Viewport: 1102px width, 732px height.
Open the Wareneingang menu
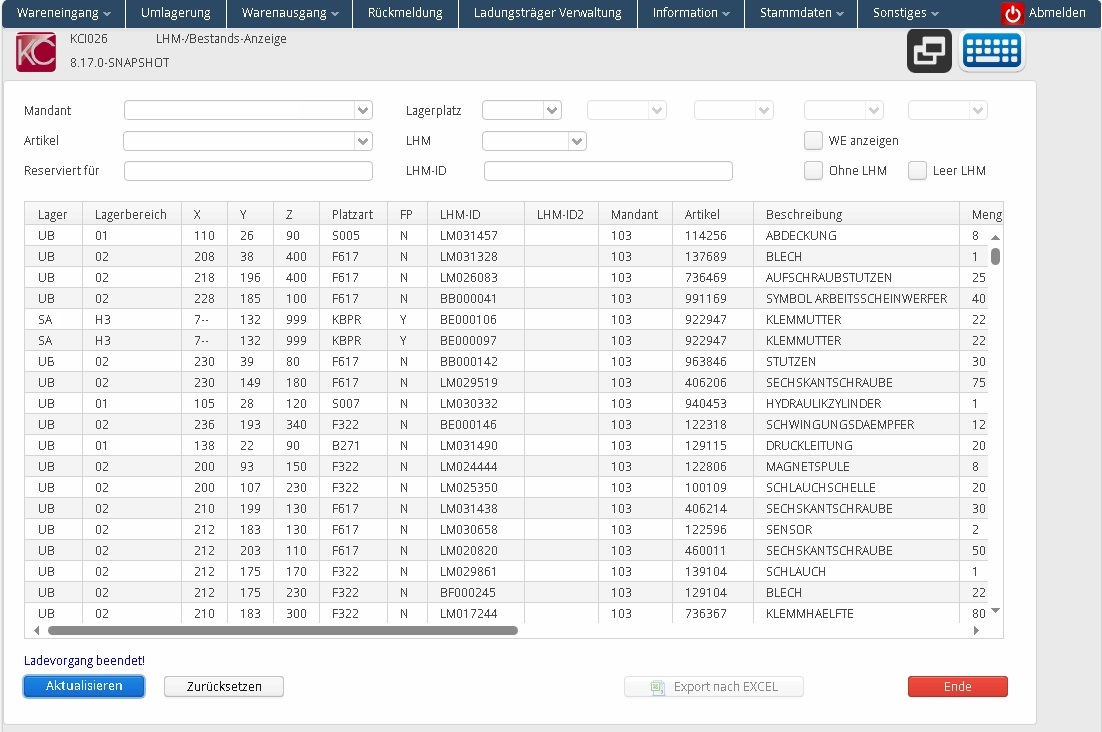click(x=64, y=13)
